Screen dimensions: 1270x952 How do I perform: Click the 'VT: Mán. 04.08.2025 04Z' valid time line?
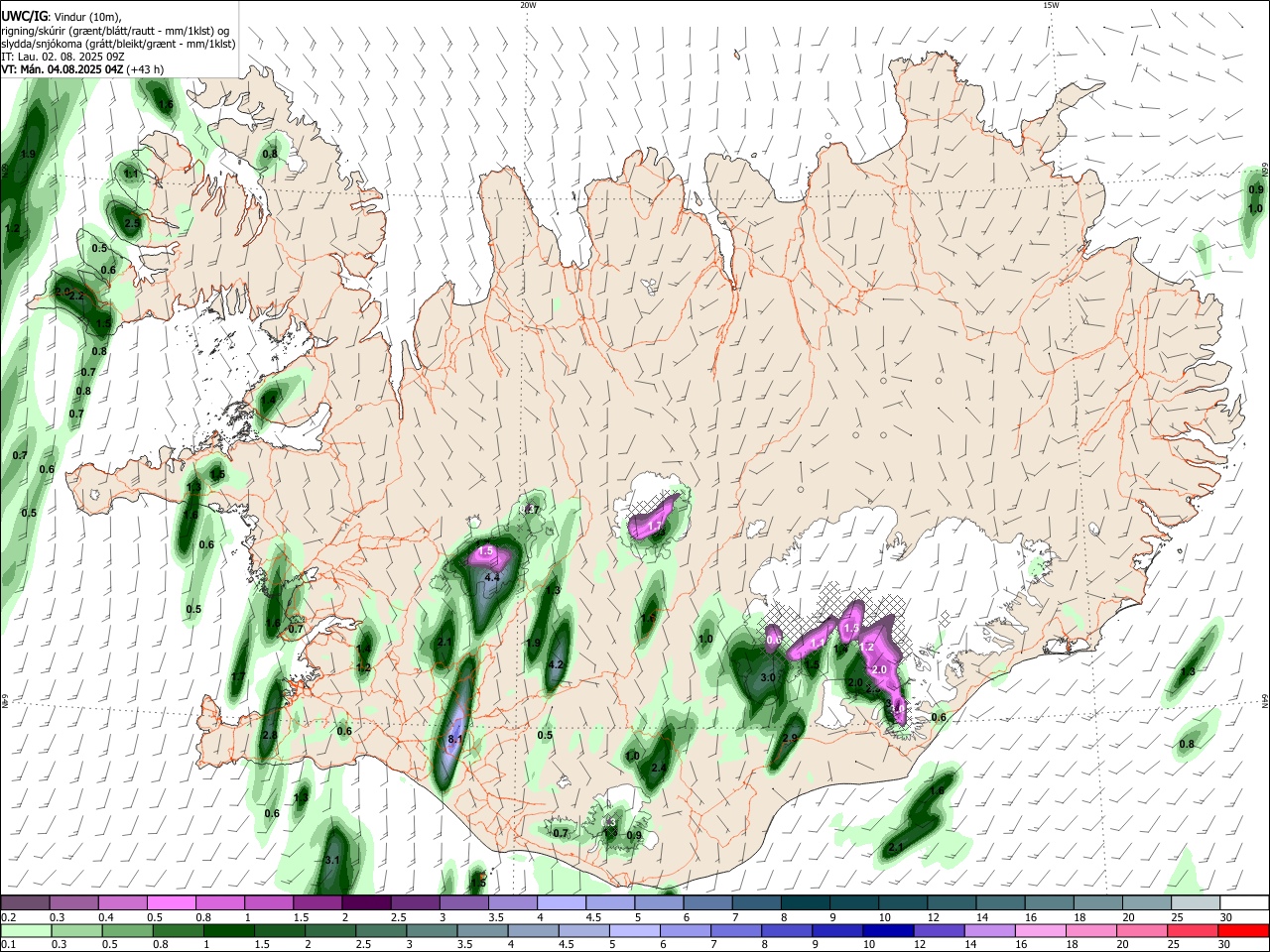pos(62,69)
